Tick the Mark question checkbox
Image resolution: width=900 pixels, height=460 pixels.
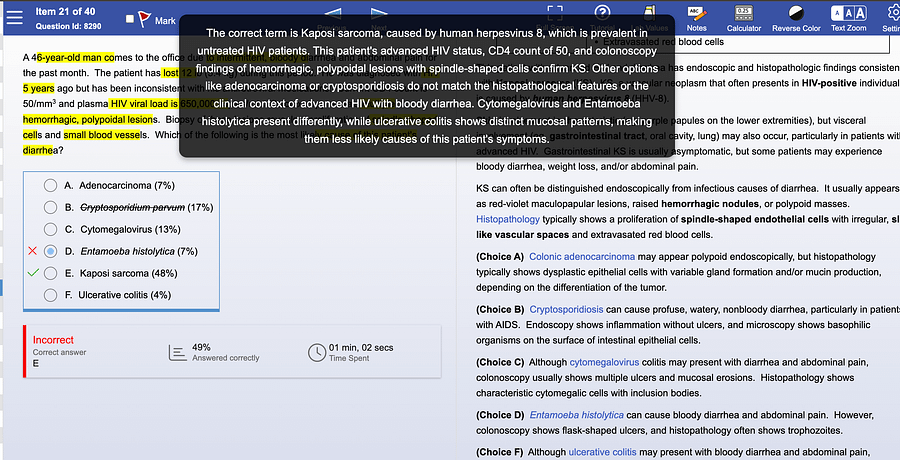130,19
